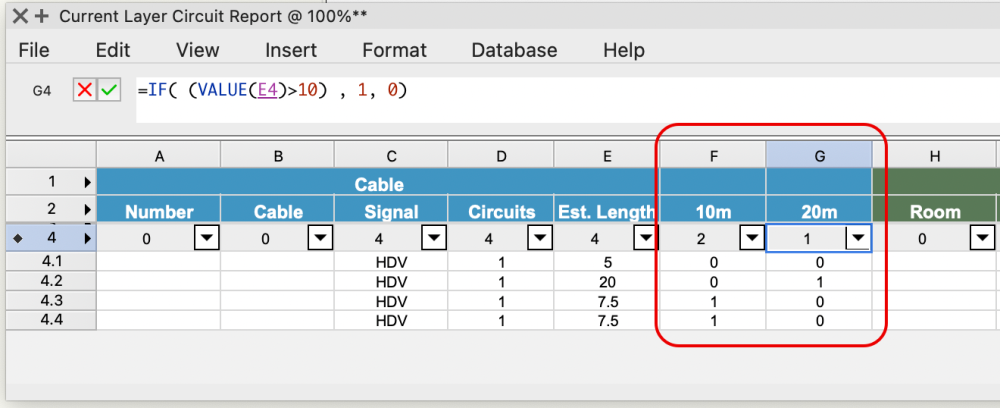The width and height of the screenshot is (1000, 408).
Task: Select column header G
Action: tap(819, 155)
